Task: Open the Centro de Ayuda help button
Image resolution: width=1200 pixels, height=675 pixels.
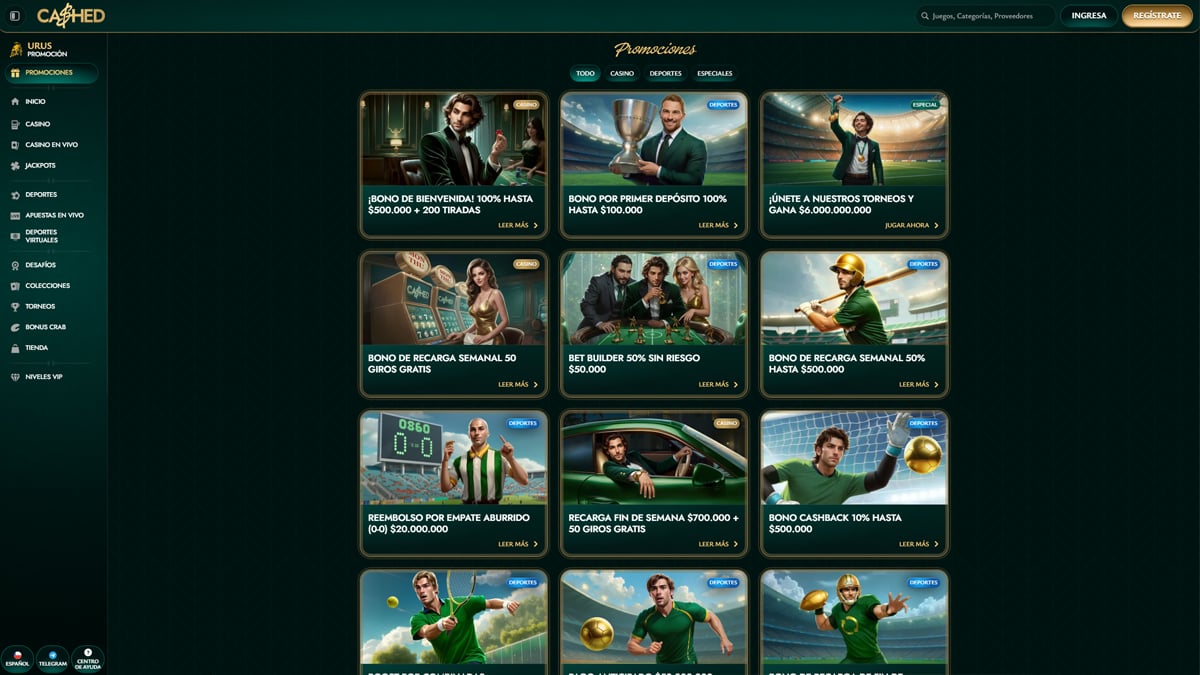Action: tap(88, 659)
